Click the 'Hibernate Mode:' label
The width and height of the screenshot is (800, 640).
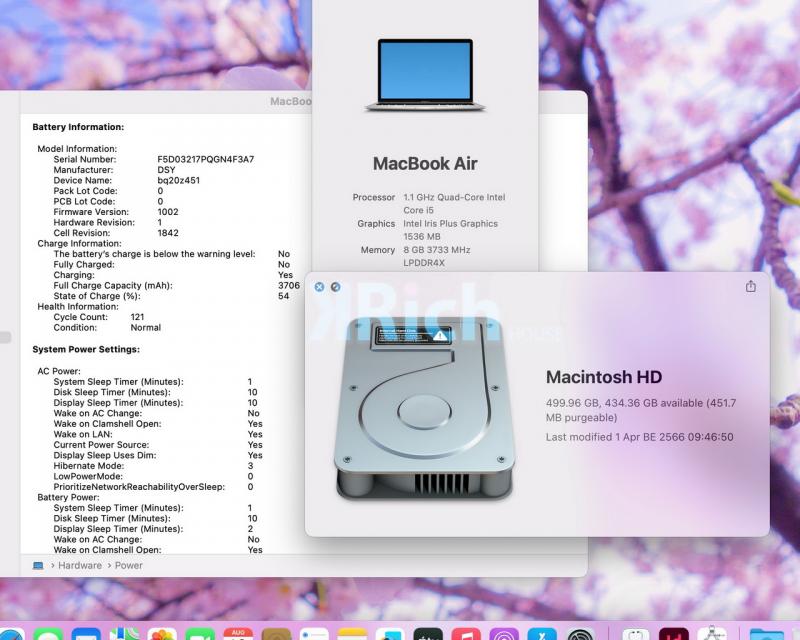click(89, 466)
